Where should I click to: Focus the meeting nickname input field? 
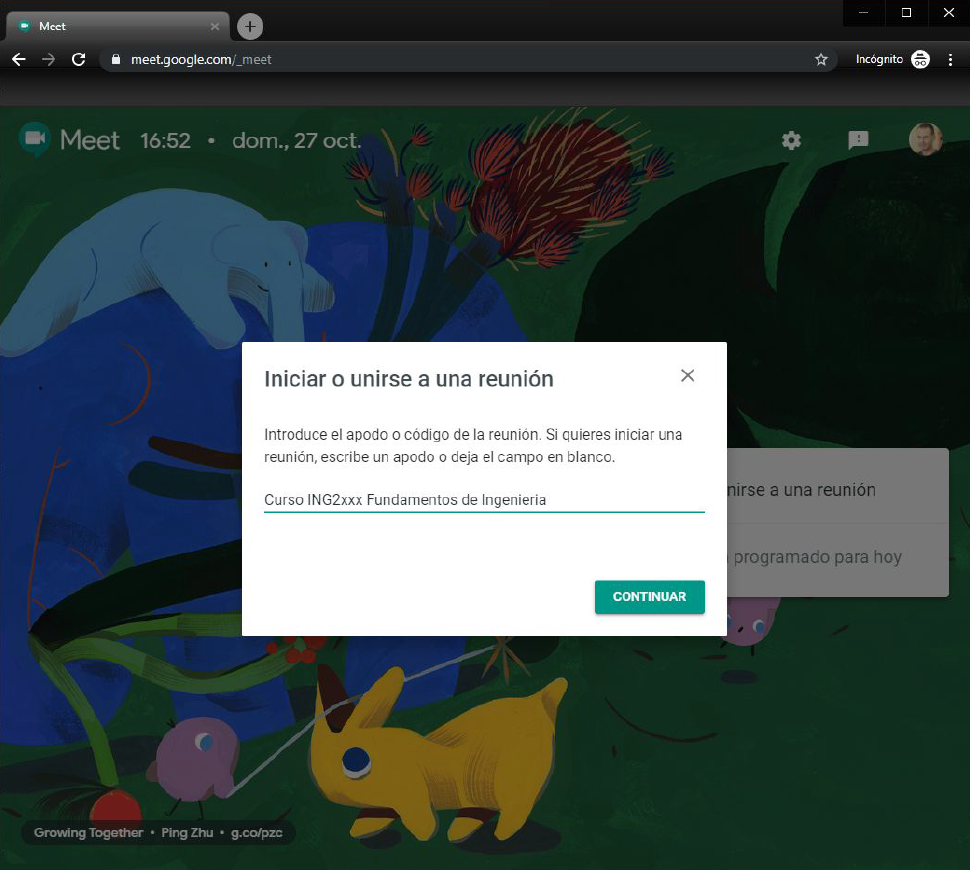pyautogui.click(x=484, y=500)
